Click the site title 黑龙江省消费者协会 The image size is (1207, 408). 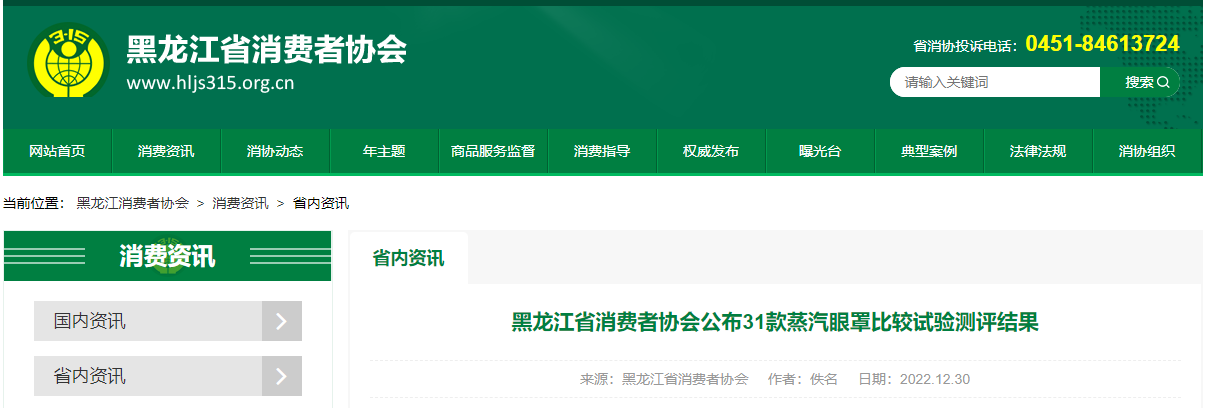click(x=266, y=49)
